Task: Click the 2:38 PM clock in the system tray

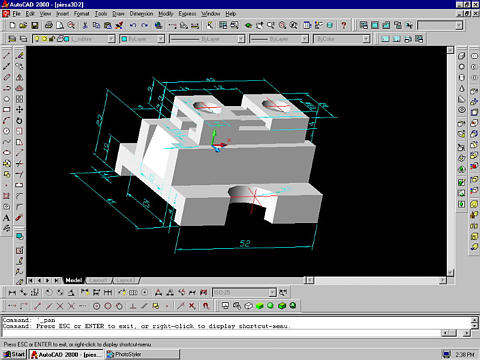Action: point(465,354)
